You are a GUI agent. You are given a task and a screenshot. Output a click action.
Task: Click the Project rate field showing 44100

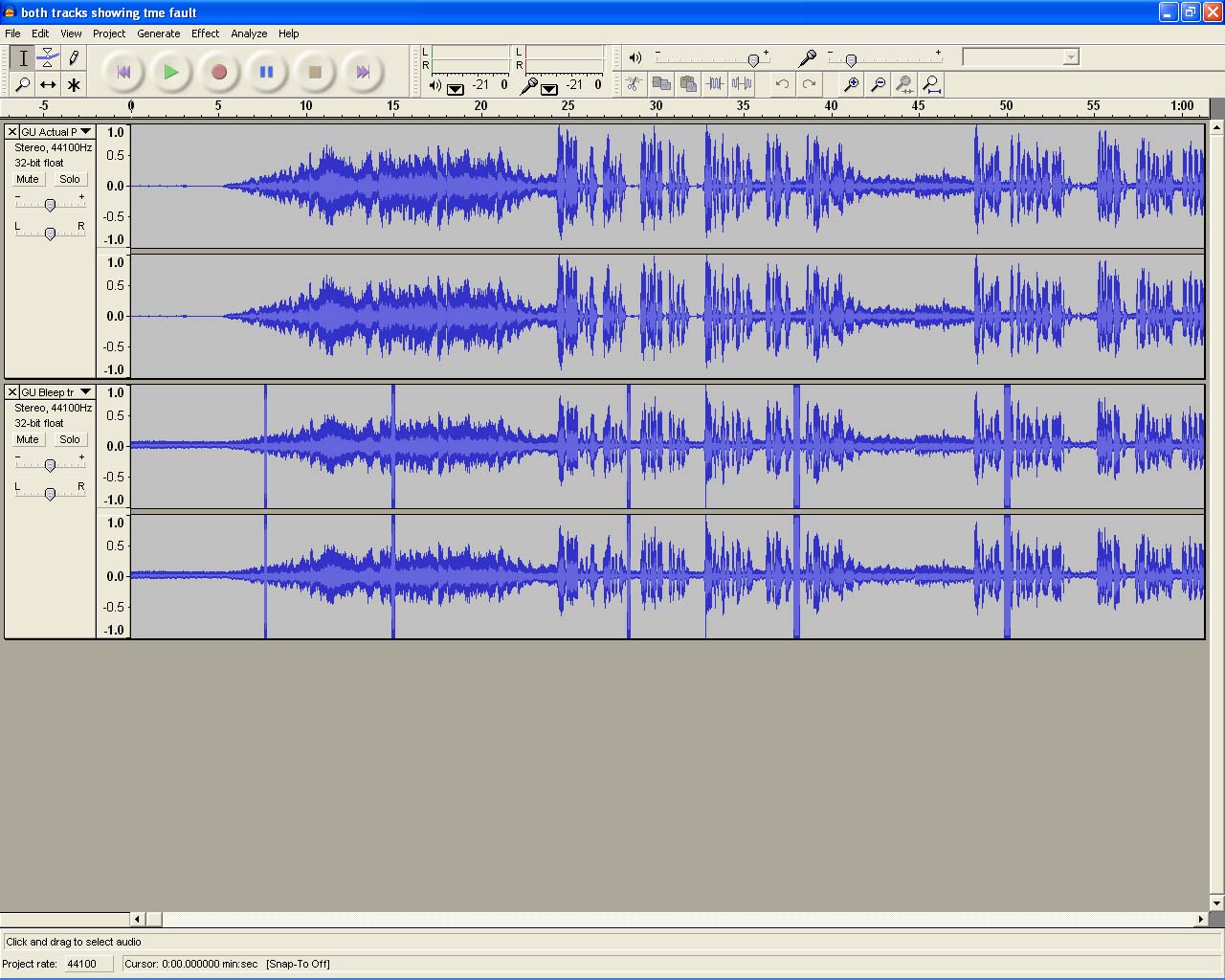90,964
